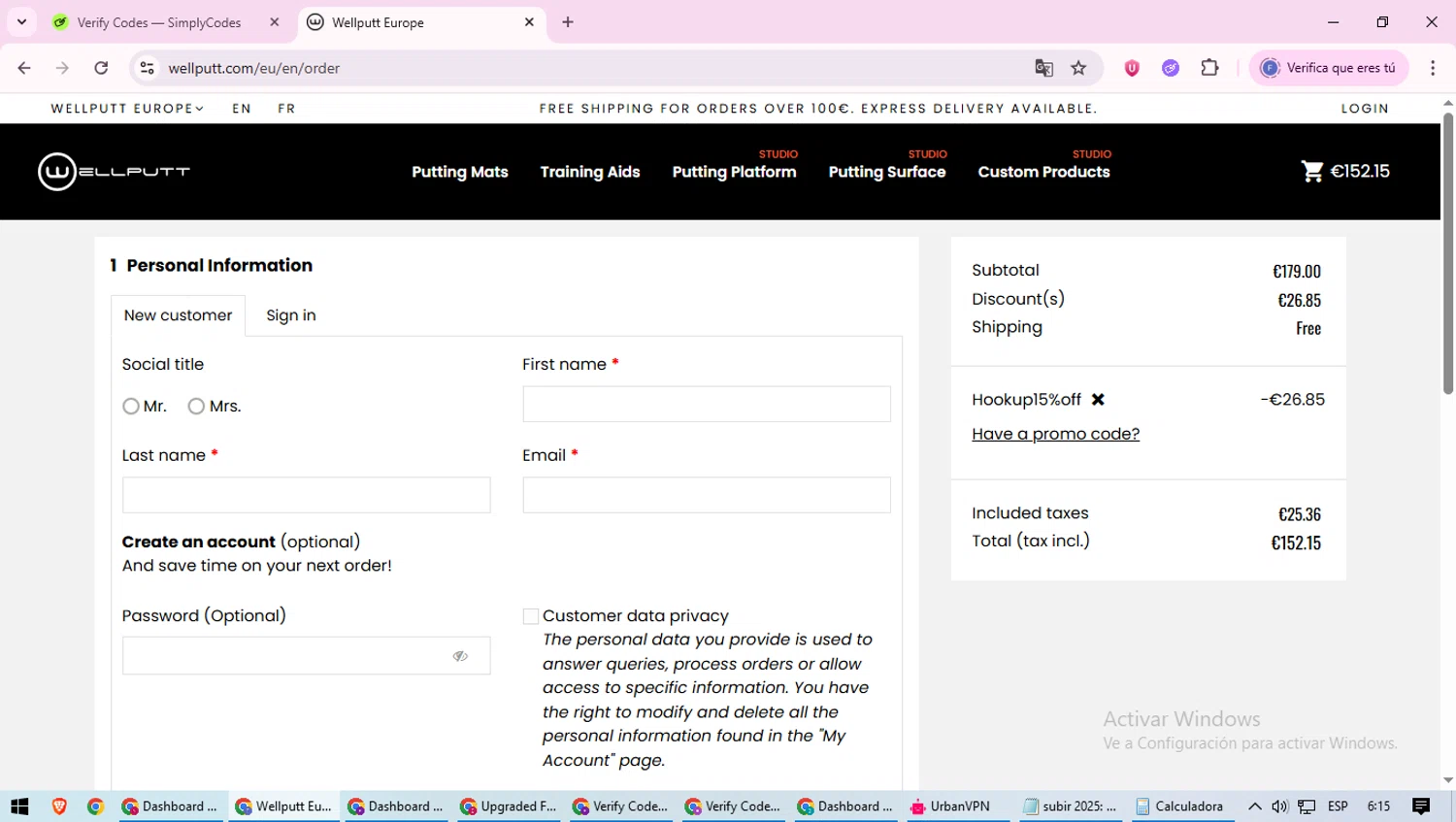Switch to the Sign in tab
This screenshot has height=822, width=1456.
coord(291,315)
